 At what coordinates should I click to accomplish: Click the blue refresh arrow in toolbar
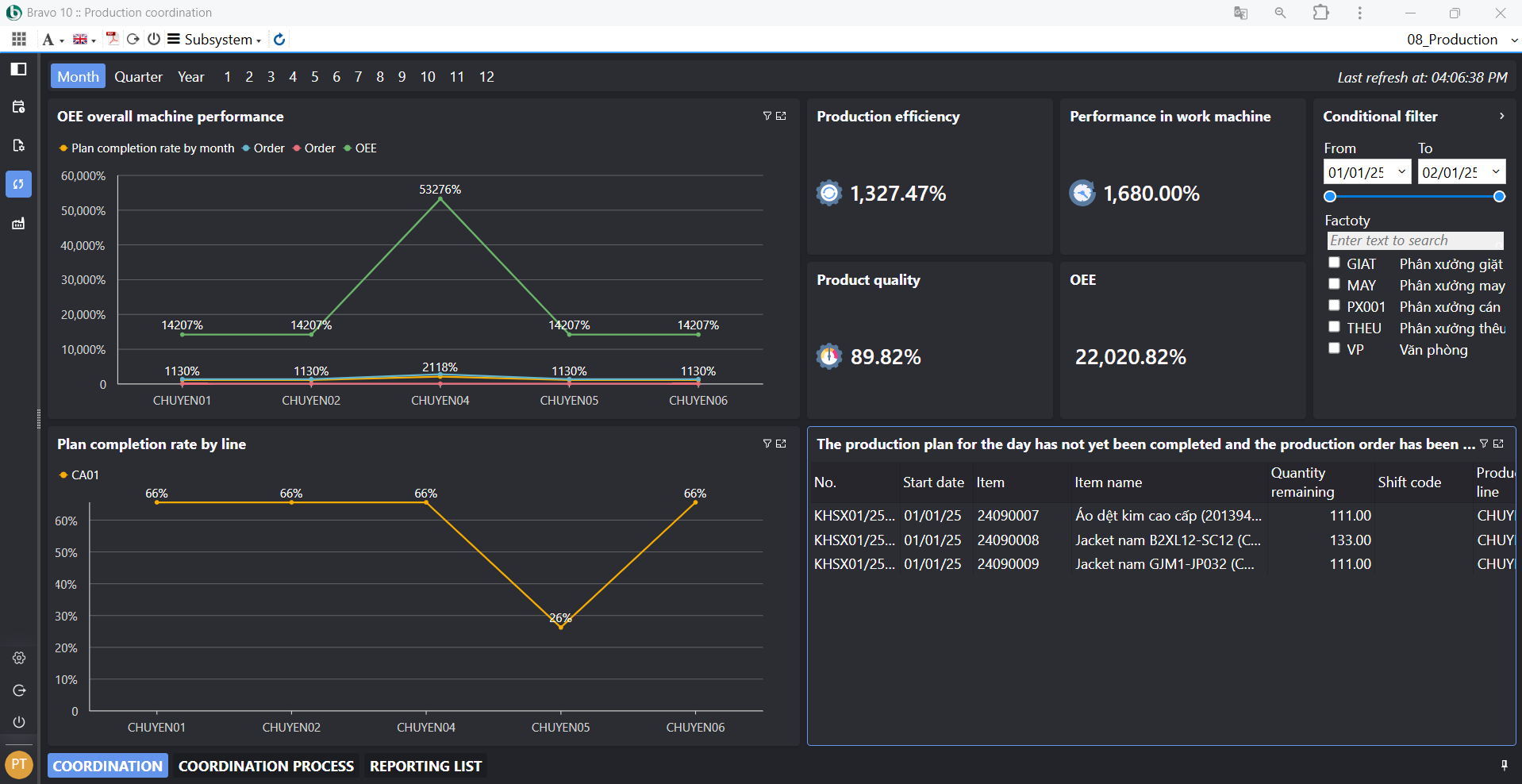point(279,39)
